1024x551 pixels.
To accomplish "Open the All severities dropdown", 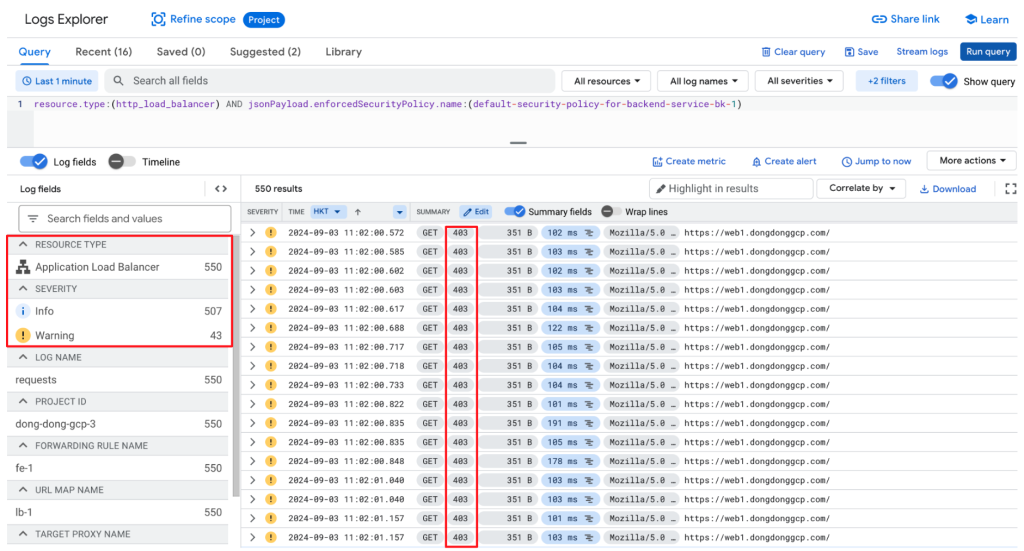I will click(799, 81).
